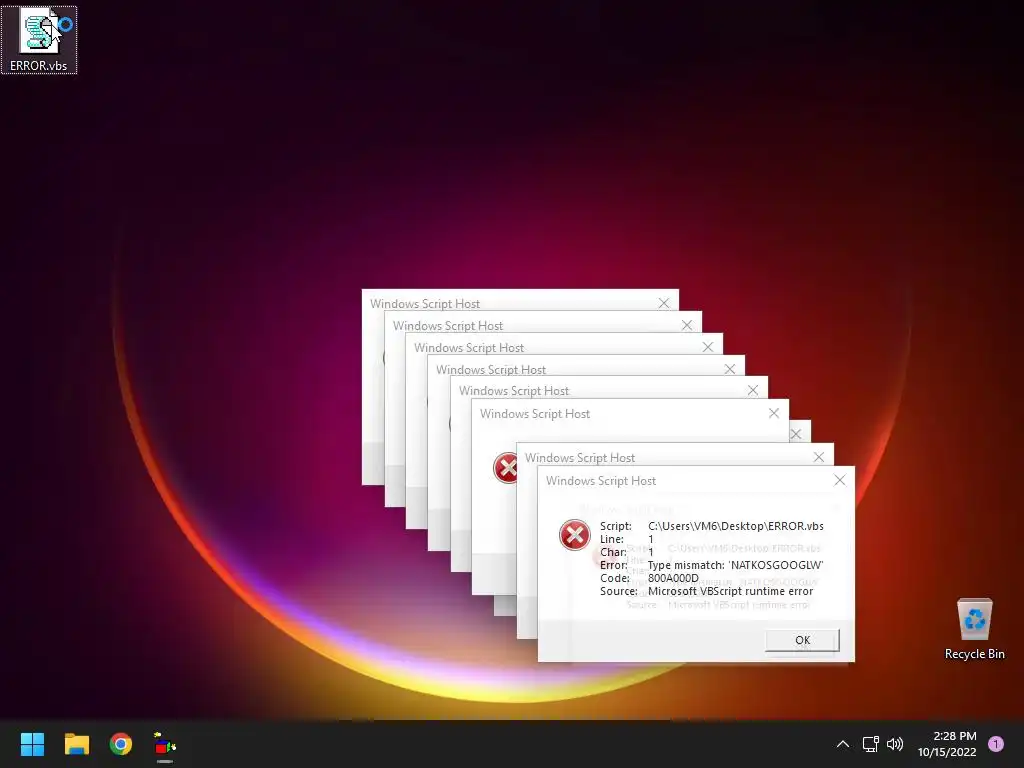
Task: Close the rearmost Windows Script Host dialog
Action: (664, 303)
